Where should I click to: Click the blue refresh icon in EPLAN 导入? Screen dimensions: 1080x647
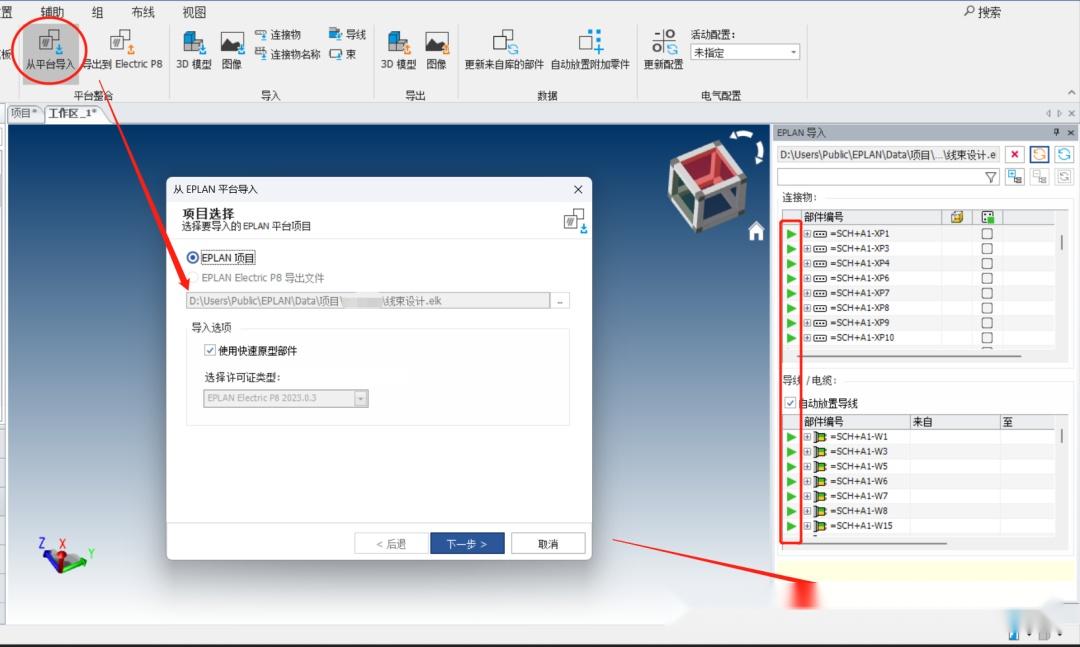pyautogui.click(x=1064, y=154)
